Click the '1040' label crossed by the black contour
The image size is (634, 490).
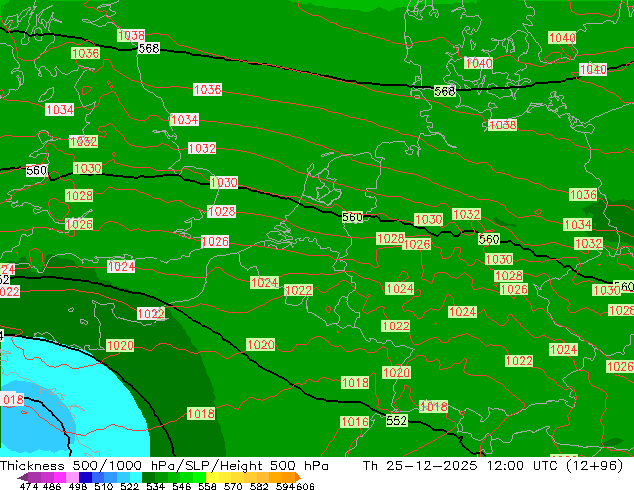(593, 70)
